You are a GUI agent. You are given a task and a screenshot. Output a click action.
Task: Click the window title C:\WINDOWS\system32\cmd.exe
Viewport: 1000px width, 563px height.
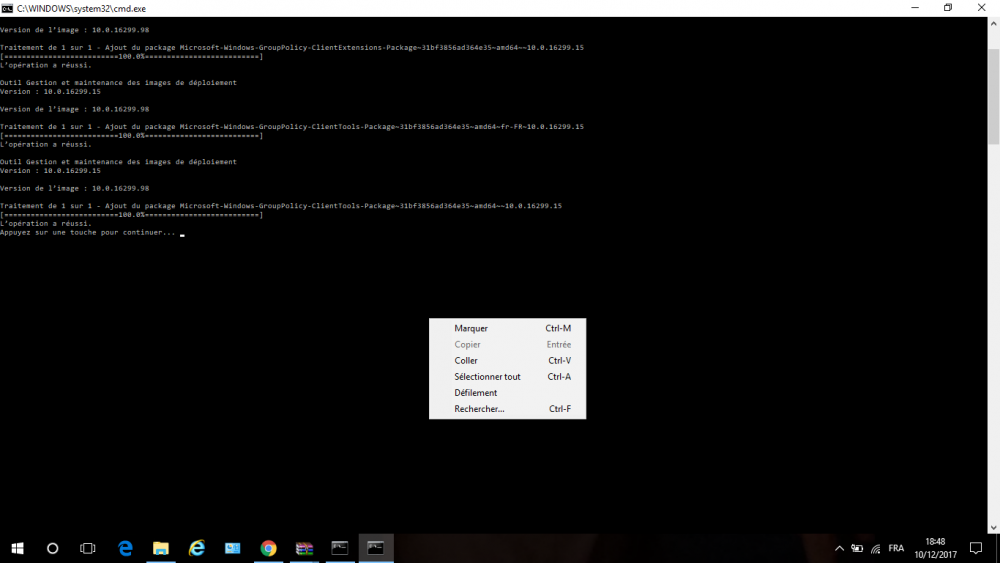82,8
